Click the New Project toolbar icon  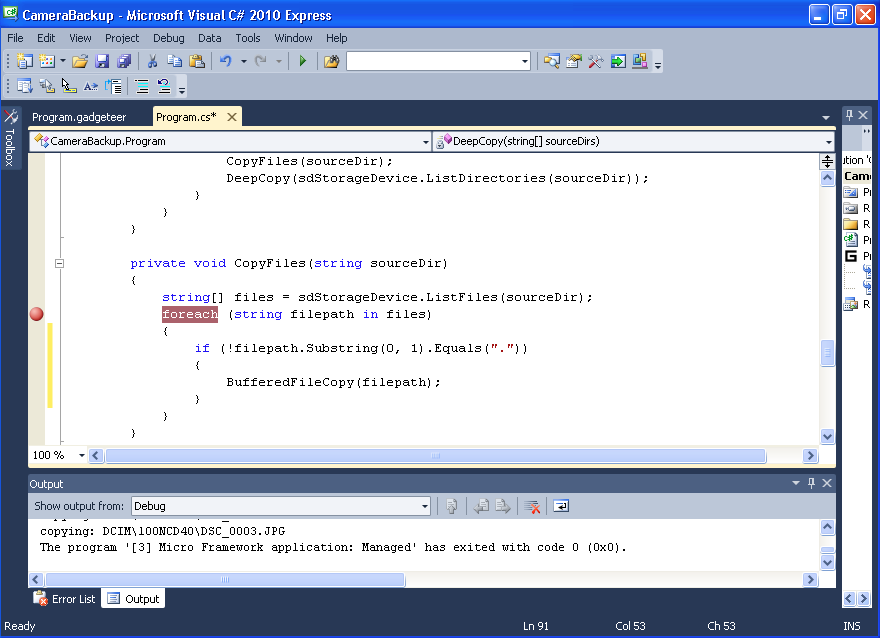25,61
